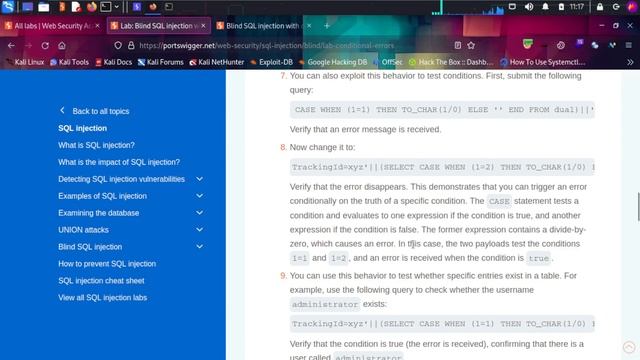The width and height of the screenshot is (640, 360).
Task: Reload the current page
Action: click(x=45, y=45)
